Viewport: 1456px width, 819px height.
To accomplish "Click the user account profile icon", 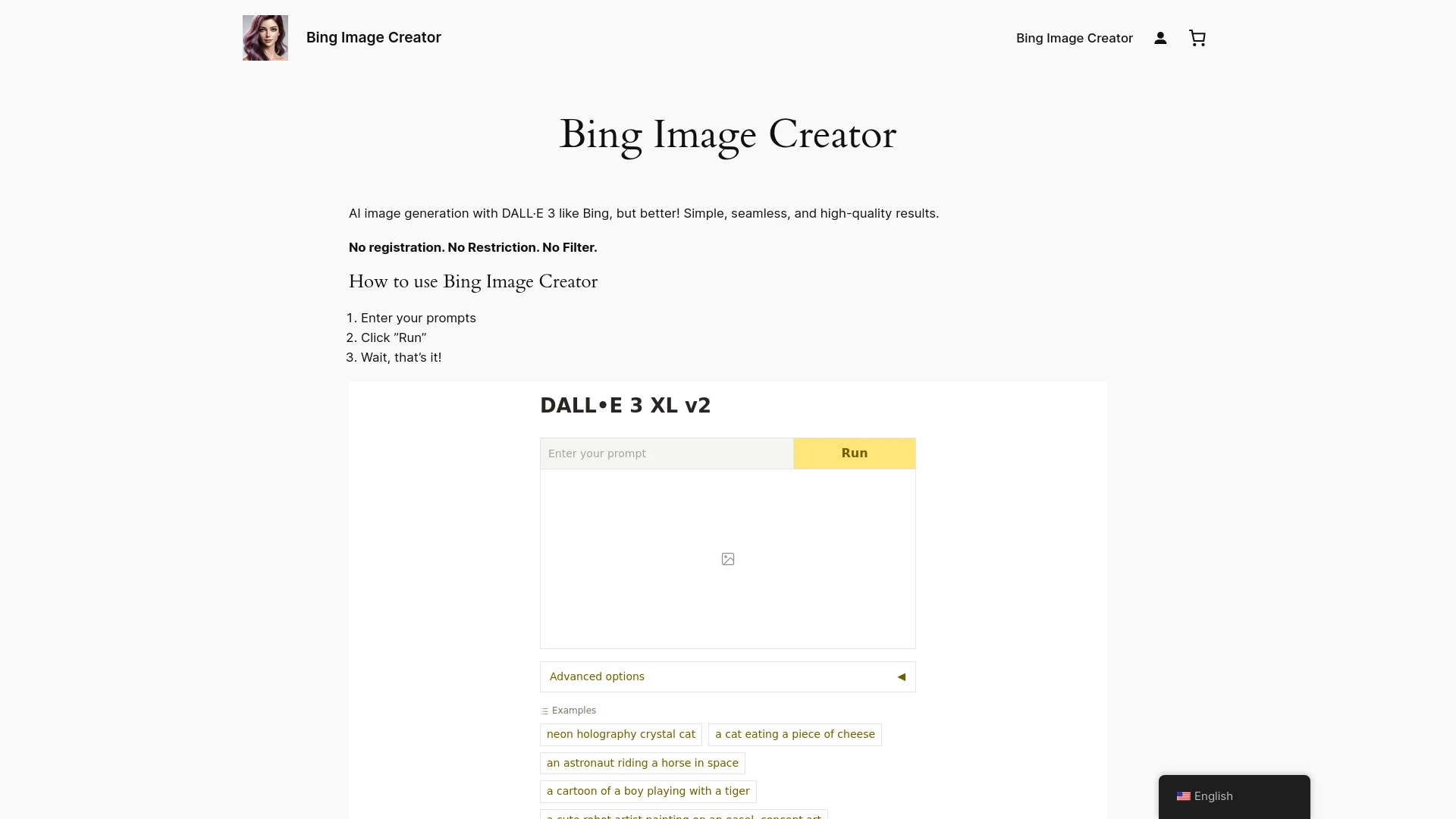I will (1160, 38).
